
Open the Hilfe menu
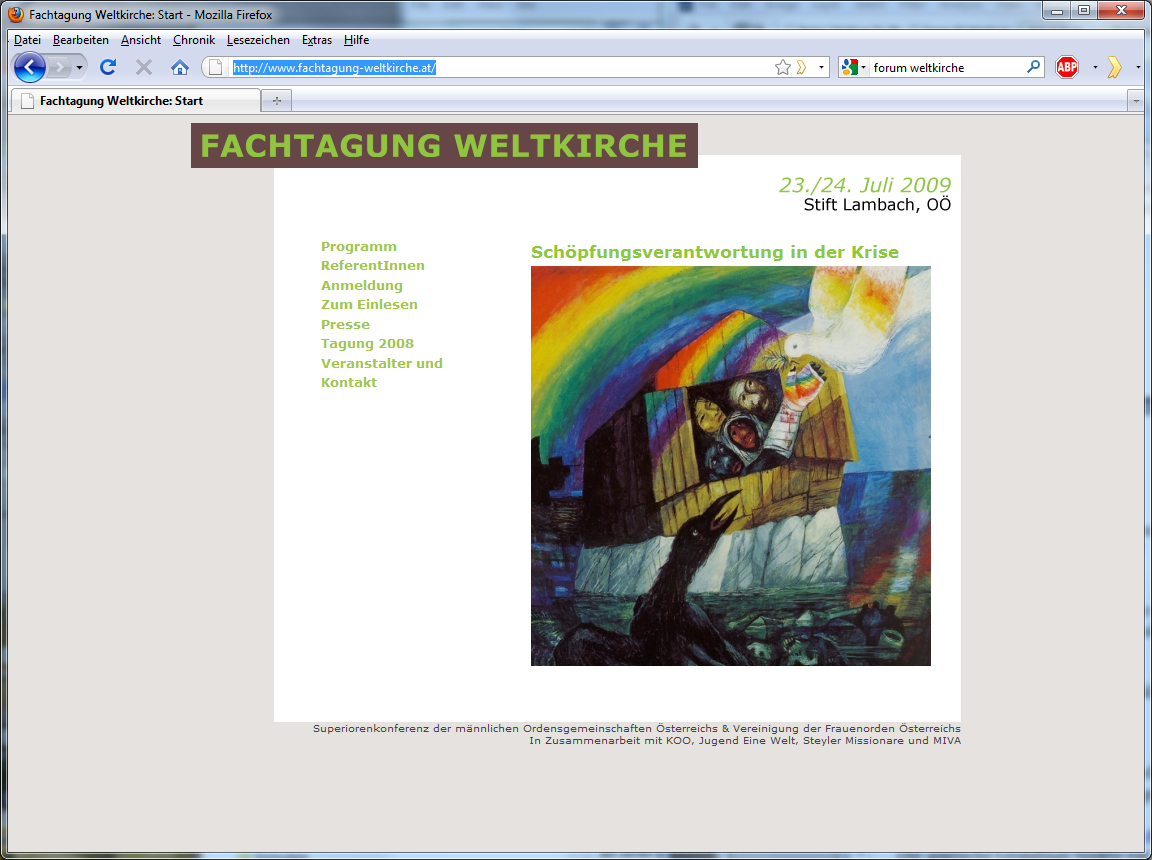pyautogui.click(x=356, y=40)
